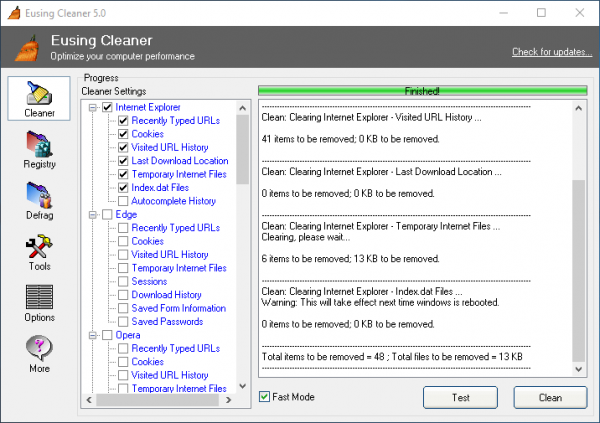600x423 pixels.
Task: Click the green Finished progress bar
Action: click(x=422, y=91)
